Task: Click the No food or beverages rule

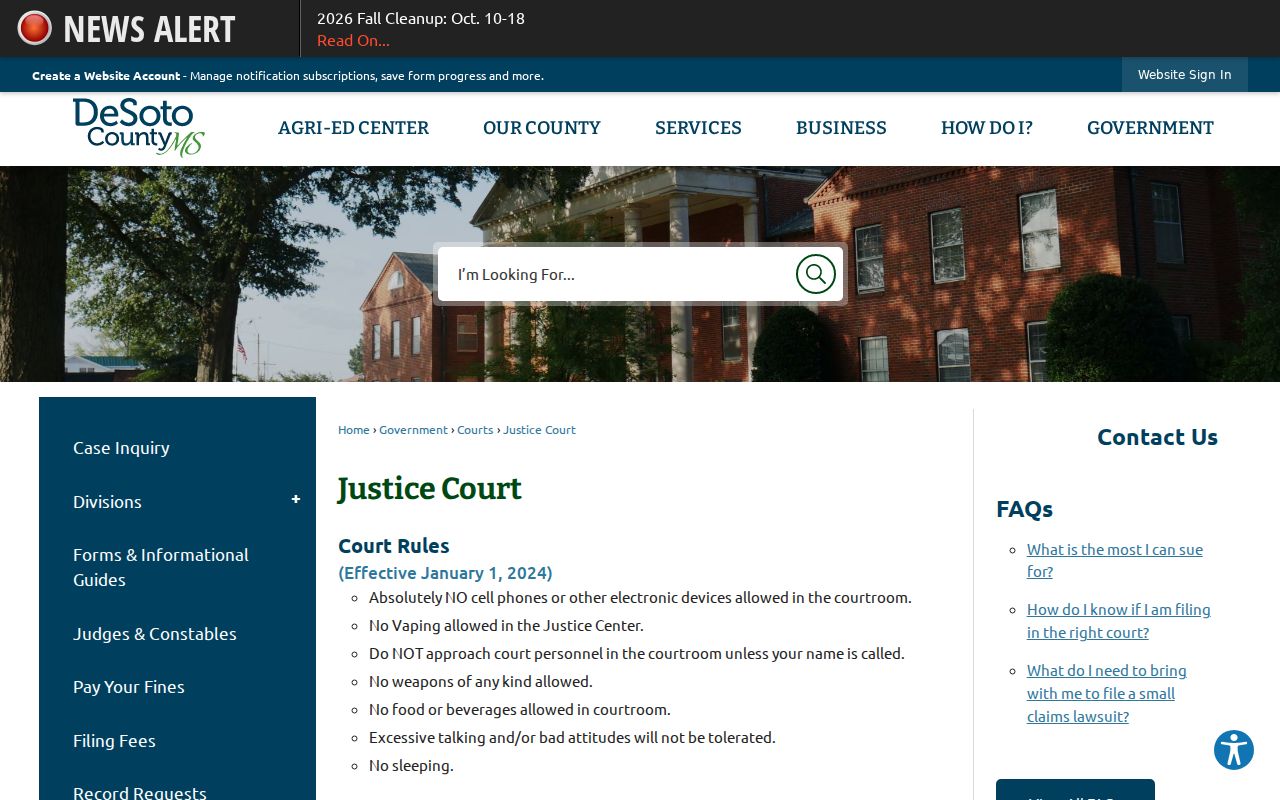Action: 520,710
